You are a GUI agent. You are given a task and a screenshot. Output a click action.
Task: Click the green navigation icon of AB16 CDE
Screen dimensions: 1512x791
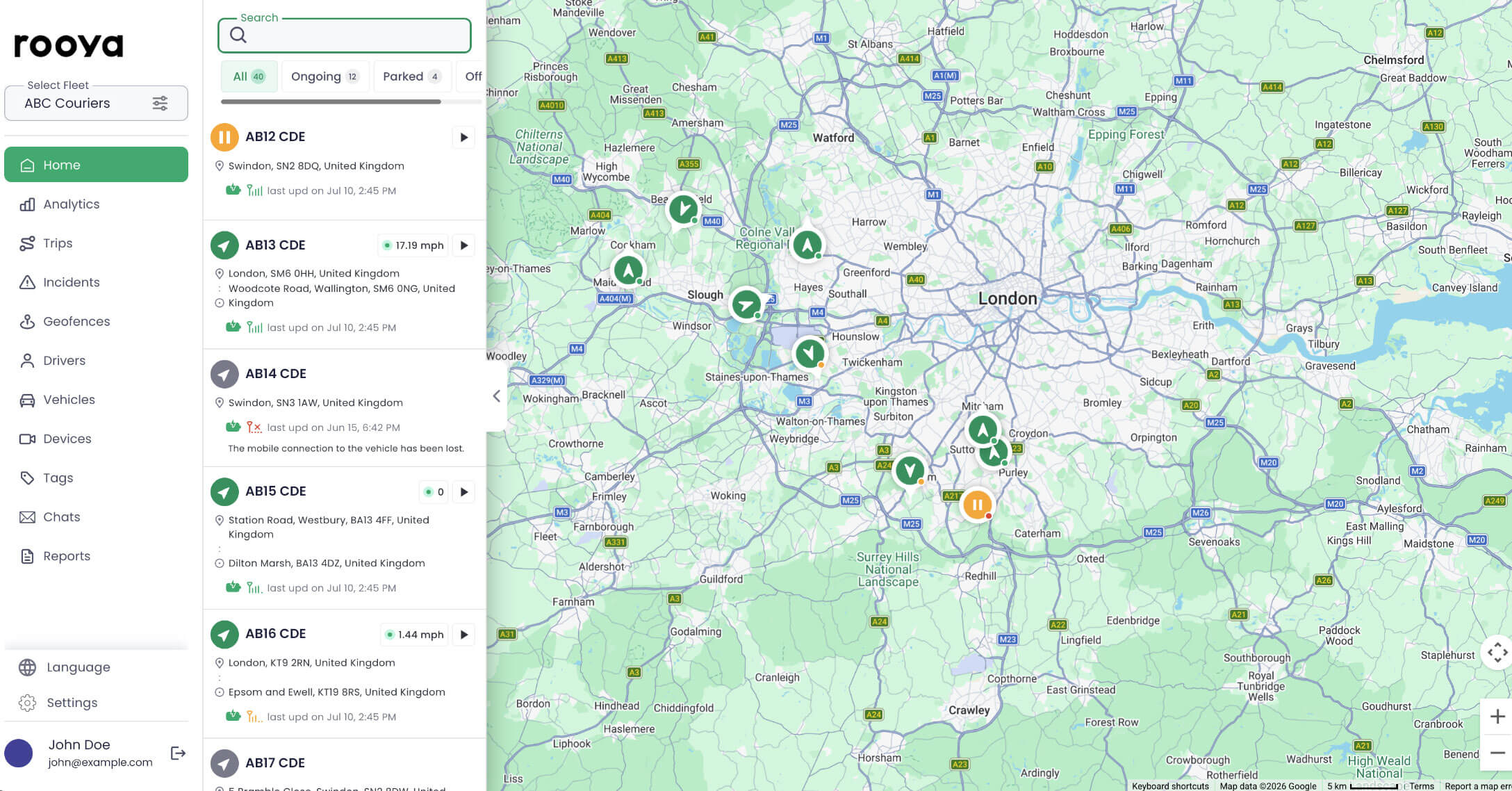click(x=224, y=634)
